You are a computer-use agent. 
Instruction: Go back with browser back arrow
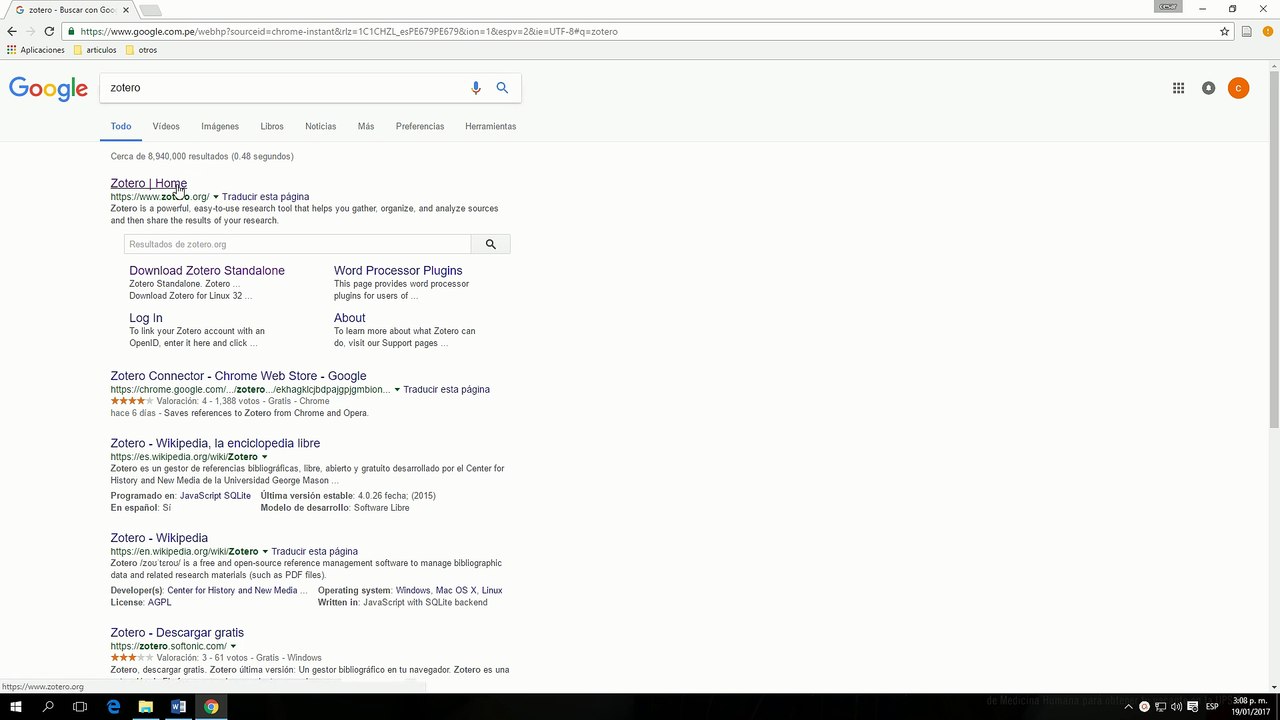click(x=12, y=31)
